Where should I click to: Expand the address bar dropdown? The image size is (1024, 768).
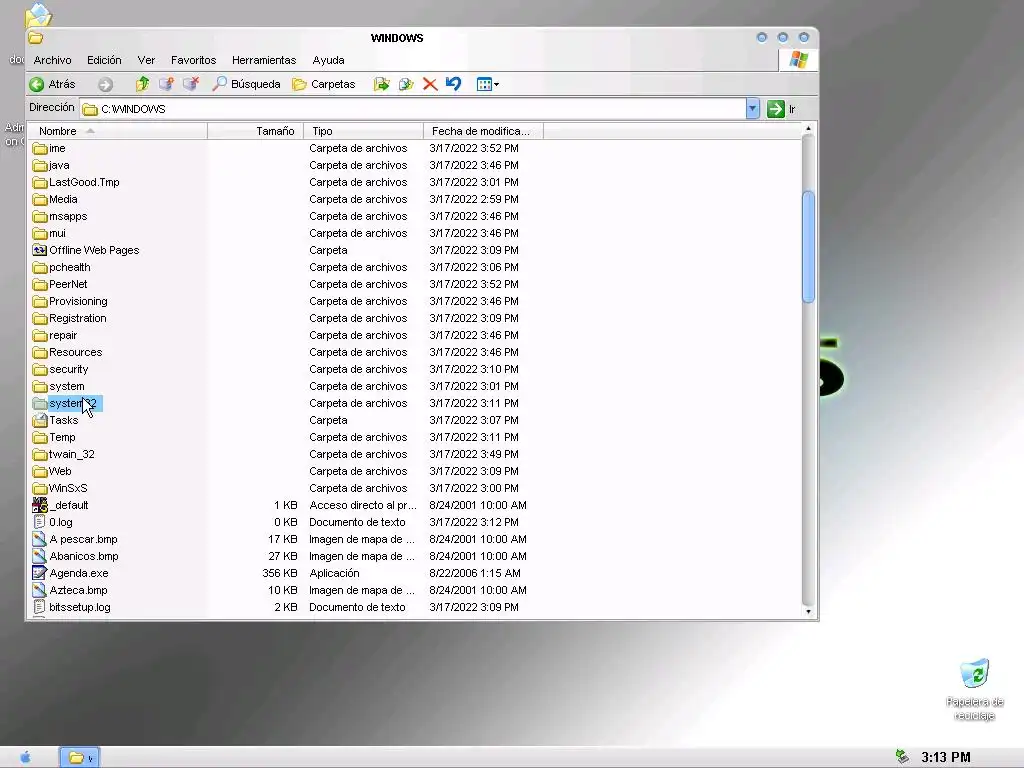[x=752, y=108]
